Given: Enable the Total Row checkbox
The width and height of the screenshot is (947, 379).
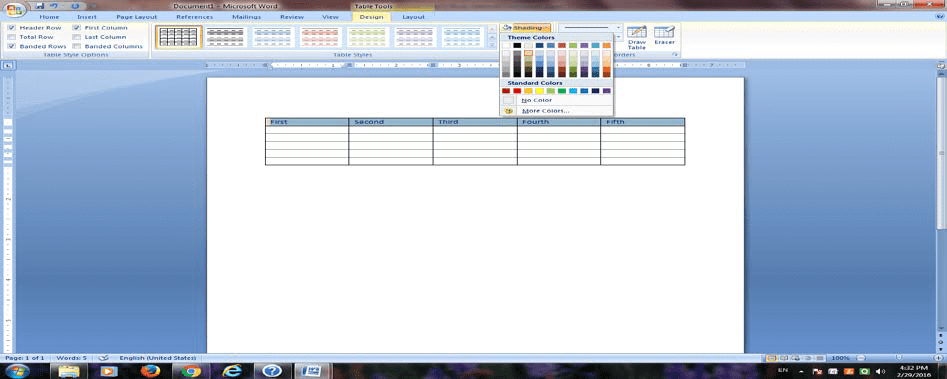Looking at the screenshot, I should tap(11, 37).
